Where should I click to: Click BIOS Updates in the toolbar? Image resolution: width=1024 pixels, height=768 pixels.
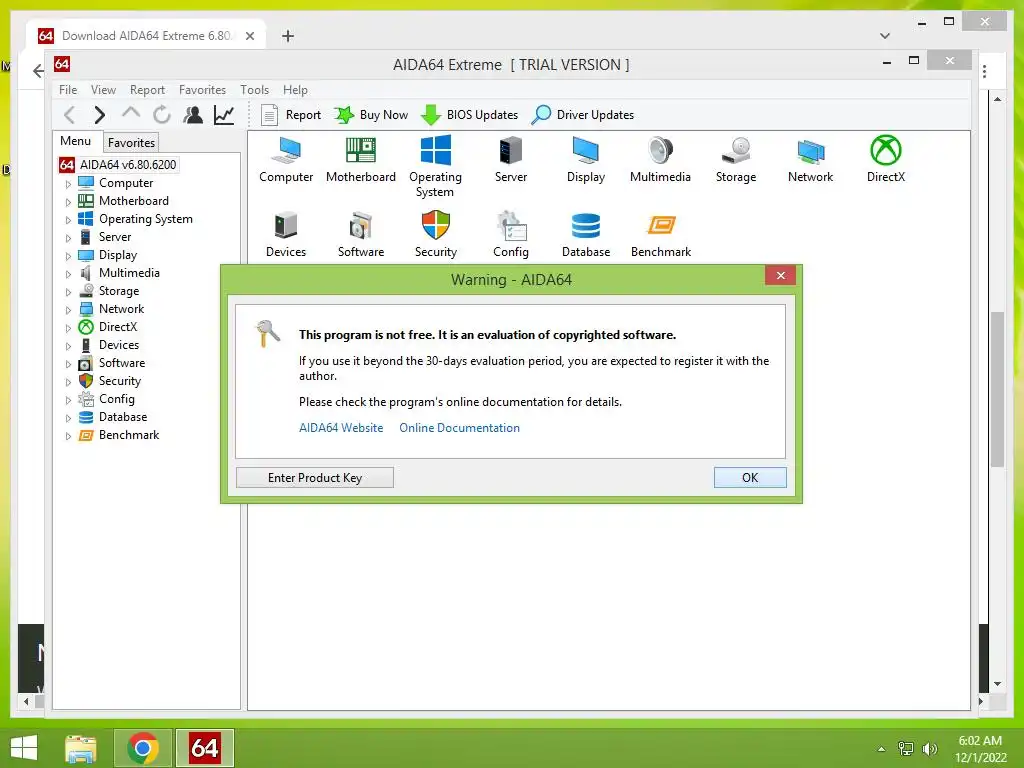click(470, 115)
